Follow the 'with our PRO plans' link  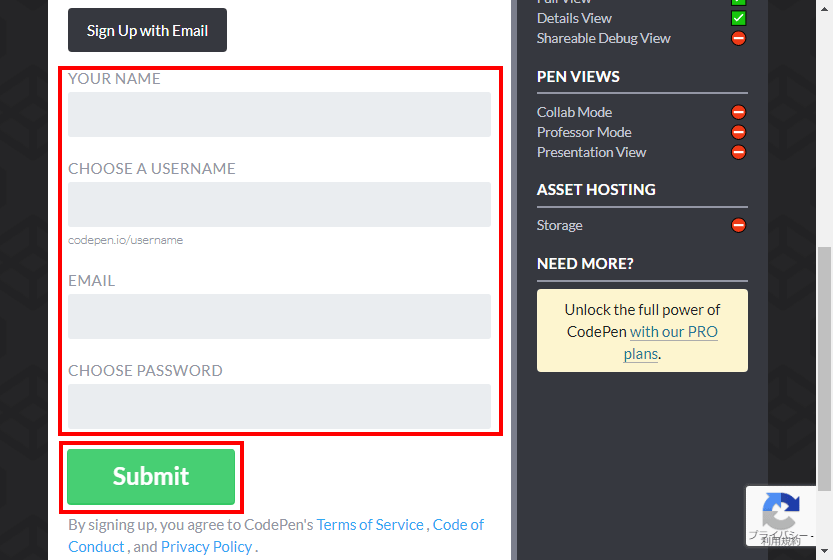pos(673,332)
